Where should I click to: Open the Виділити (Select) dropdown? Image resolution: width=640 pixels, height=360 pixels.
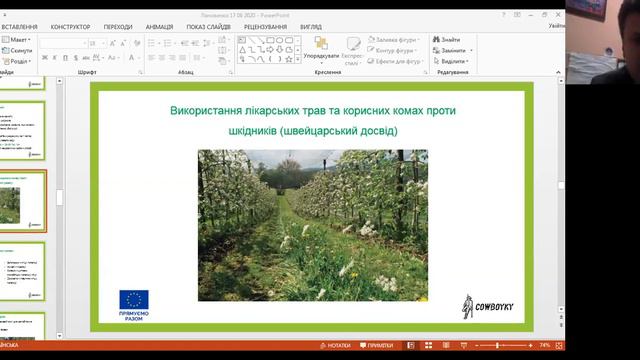[x=451, y=61]
